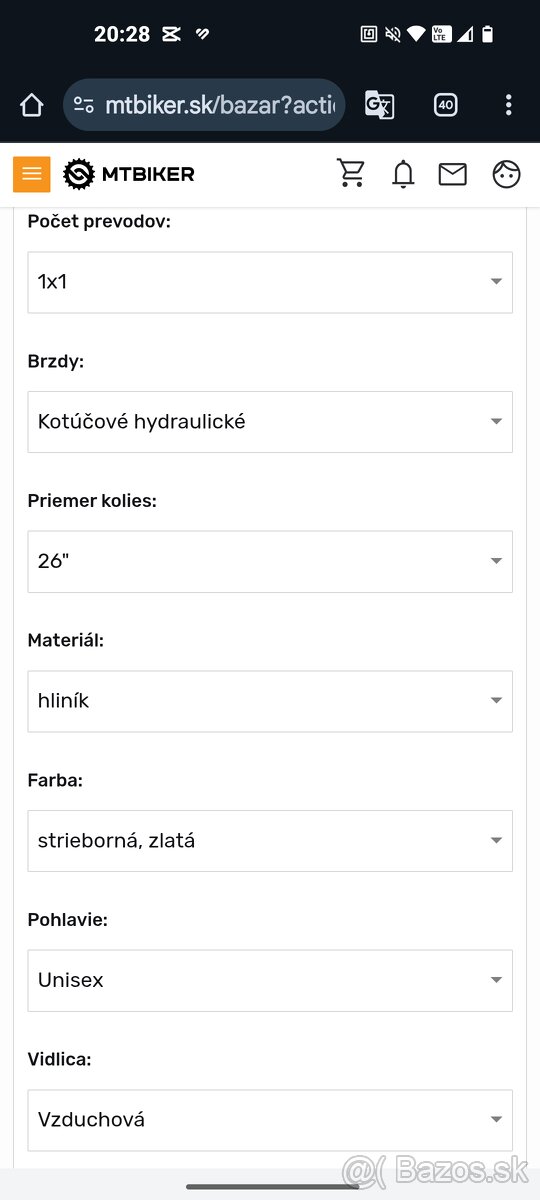Tap the Google Translate icon

point(379,105)
